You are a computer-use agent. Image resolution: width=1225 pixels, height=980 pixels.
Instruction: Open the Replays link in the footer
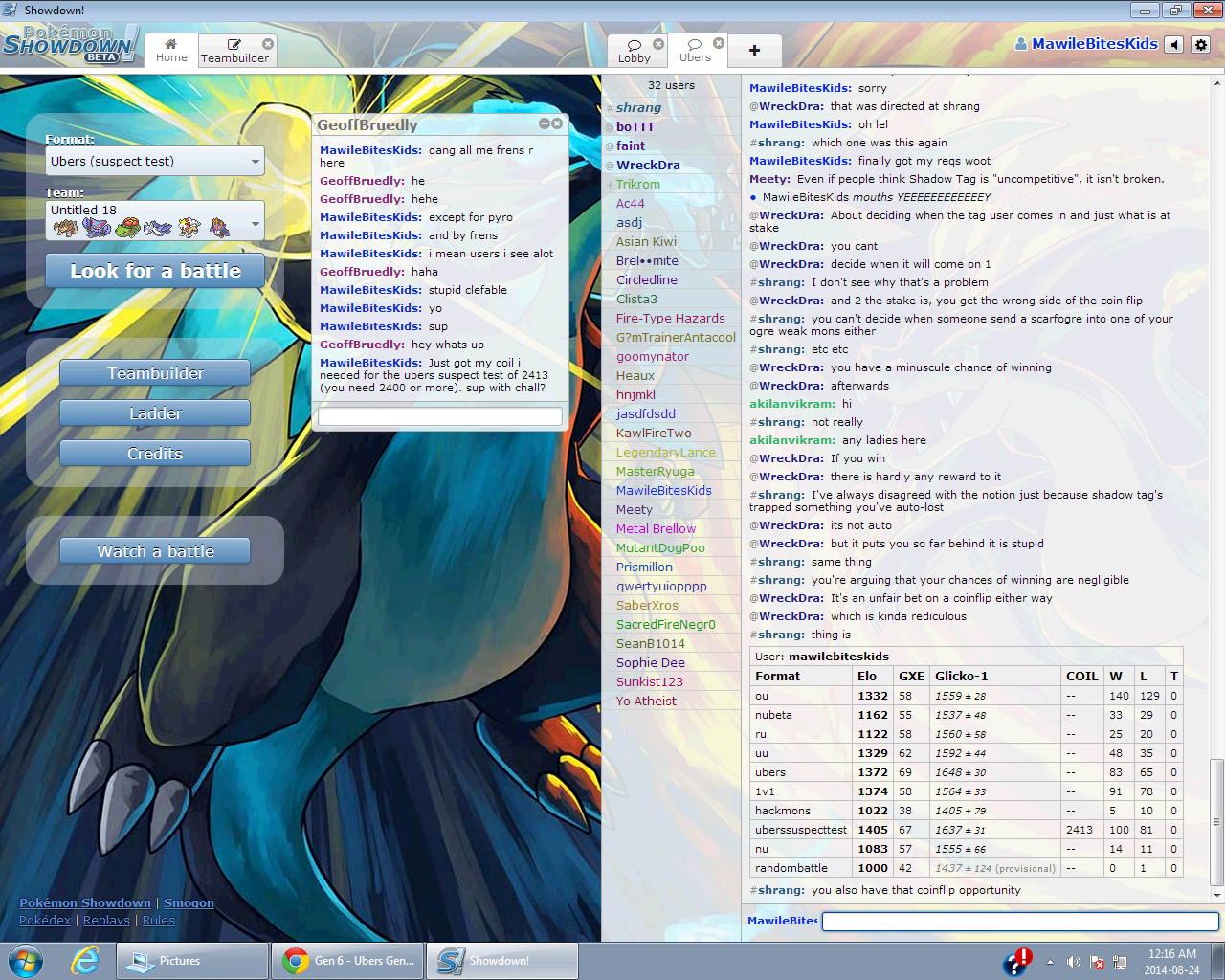[106, 920]
